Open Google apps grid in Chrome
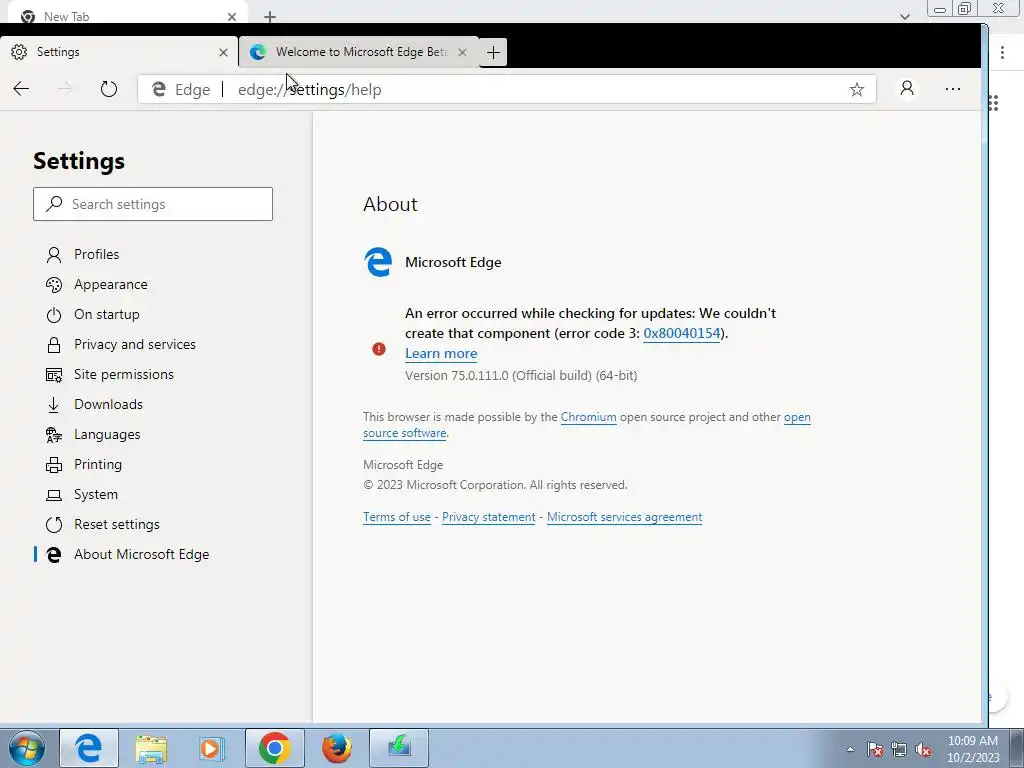The height and width of the screenshot is (768, 1024). click(x=994, y=103)
